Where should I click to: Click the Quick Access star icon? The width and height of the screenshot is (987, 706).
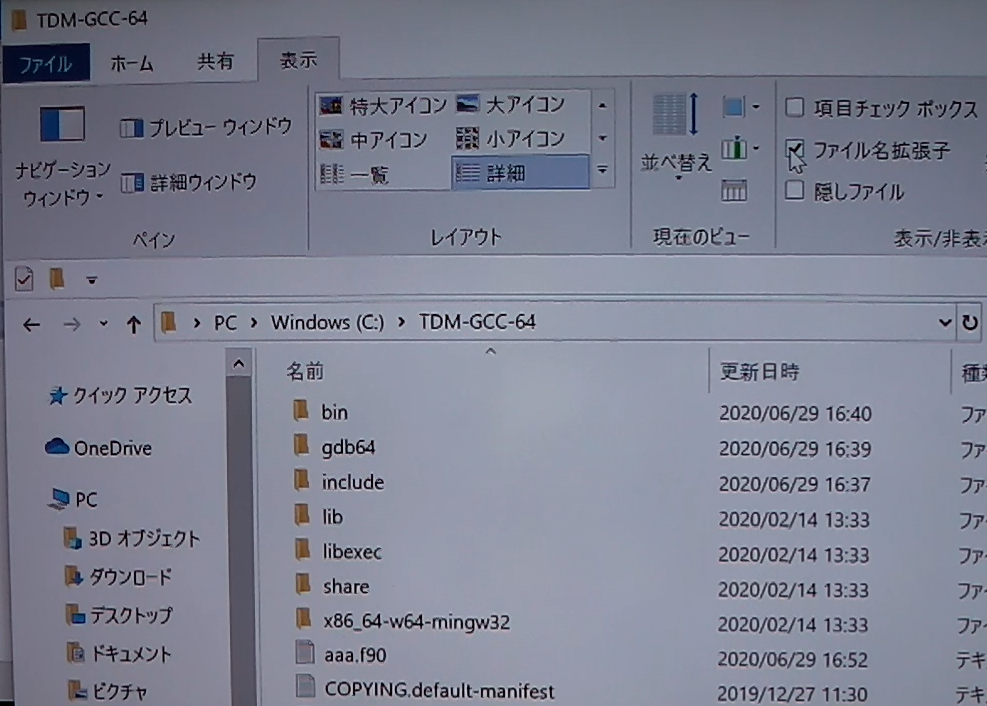pyautogui.click(x=58, y=395)
